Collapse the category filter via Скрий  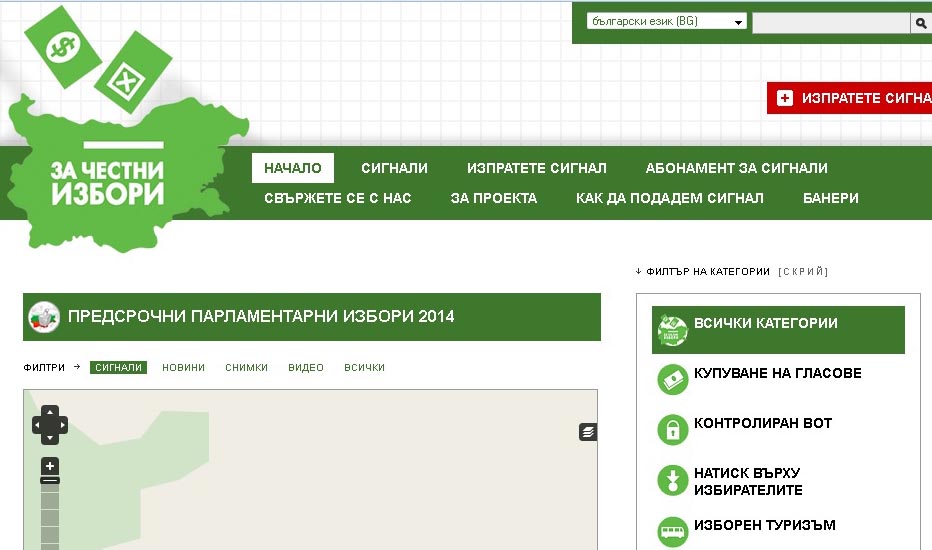[x=803, y=272]
